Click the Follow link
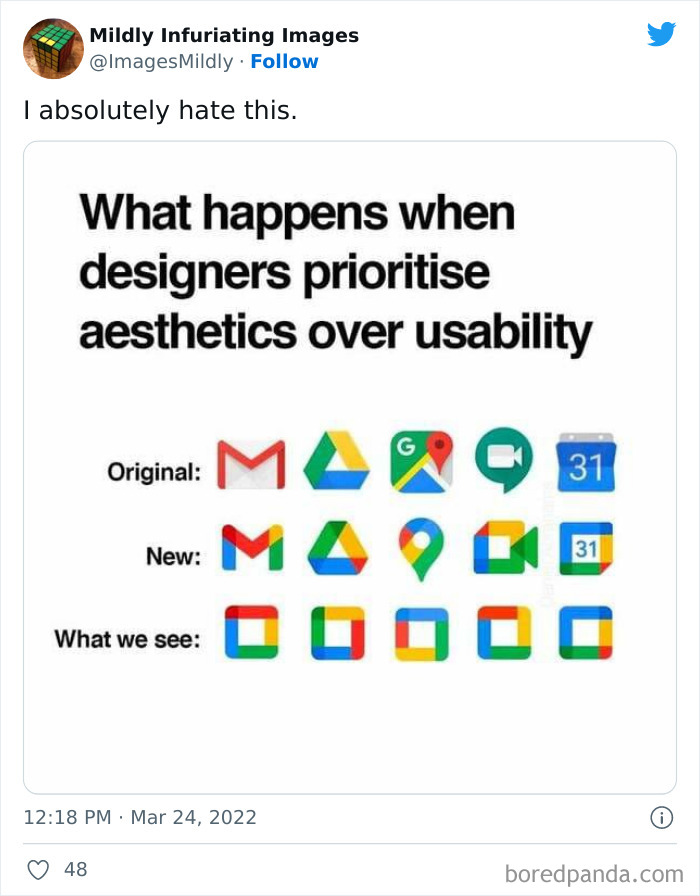This screenshot has width=700, height=896. coord(284,62)
